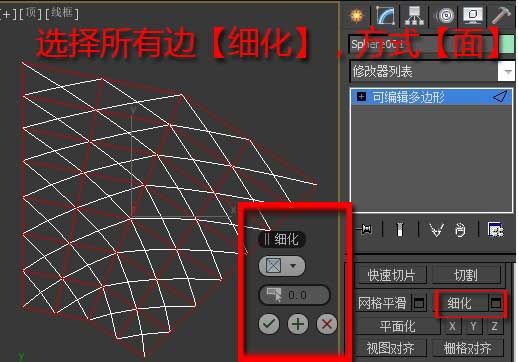The width and height of the screenshot is (518, 362).
Task: Open the Create panel sun icon
Action: [x=356, y=15]
